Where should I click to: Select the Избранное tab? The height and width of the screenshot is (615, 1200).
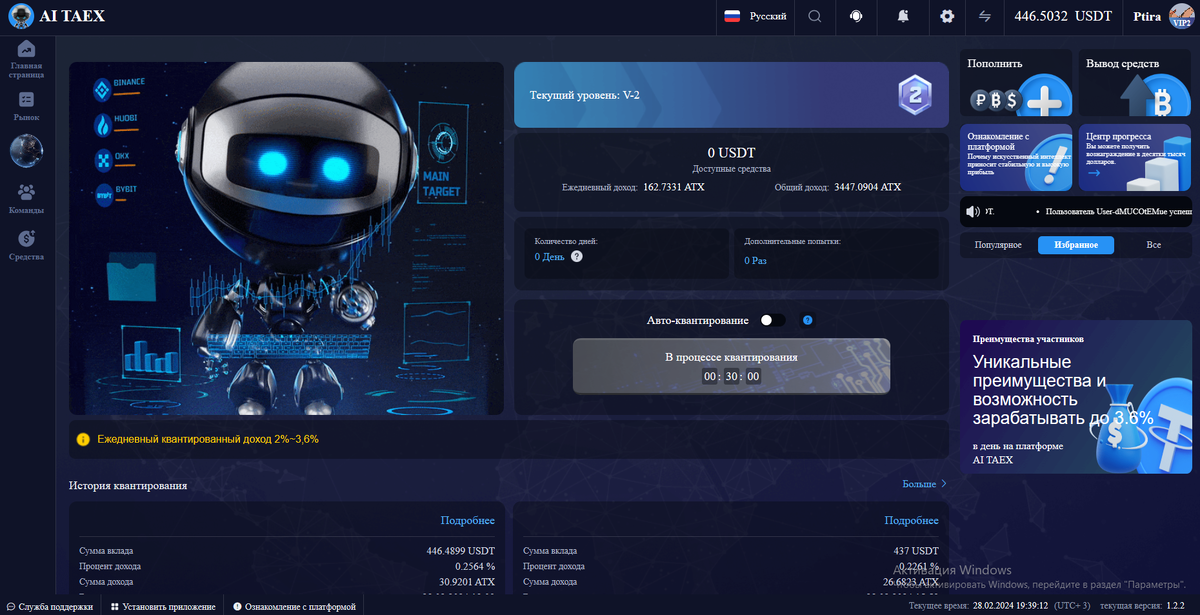[1076, 245]
